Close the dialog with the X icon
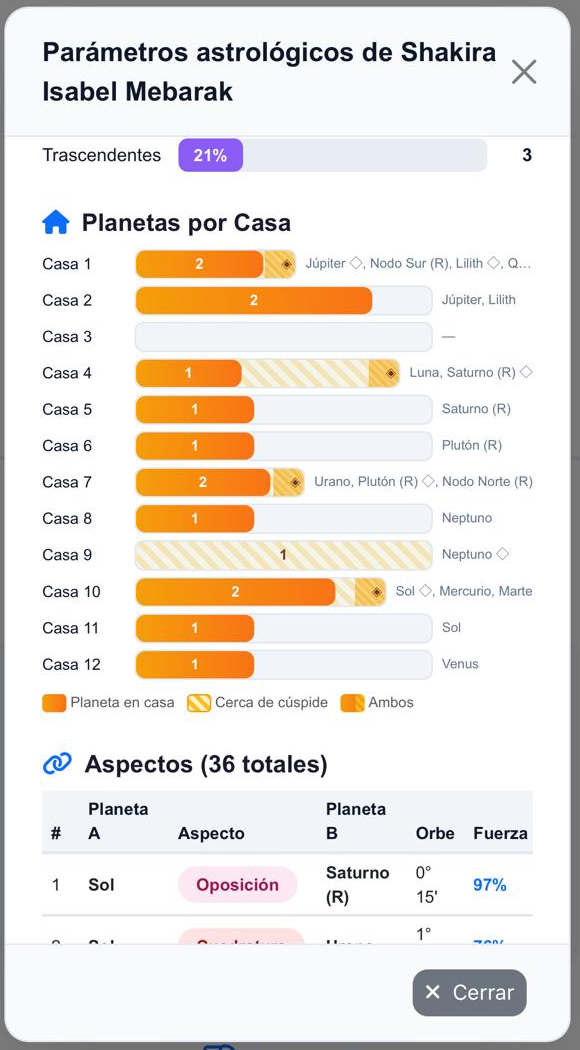The image size is (580, 1050). tap(524, 72)
